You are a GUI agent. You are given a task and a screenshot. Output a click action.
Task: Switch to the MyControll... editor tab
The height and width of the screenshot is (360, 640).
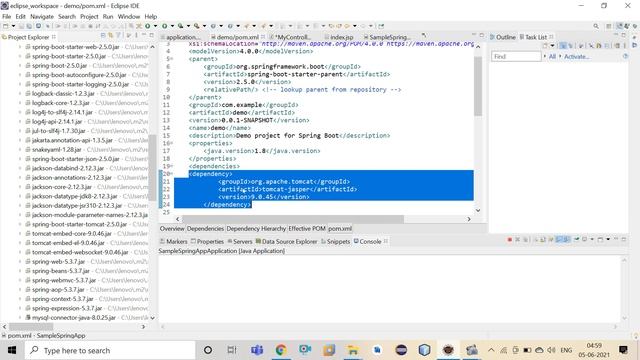click(290, 37)
